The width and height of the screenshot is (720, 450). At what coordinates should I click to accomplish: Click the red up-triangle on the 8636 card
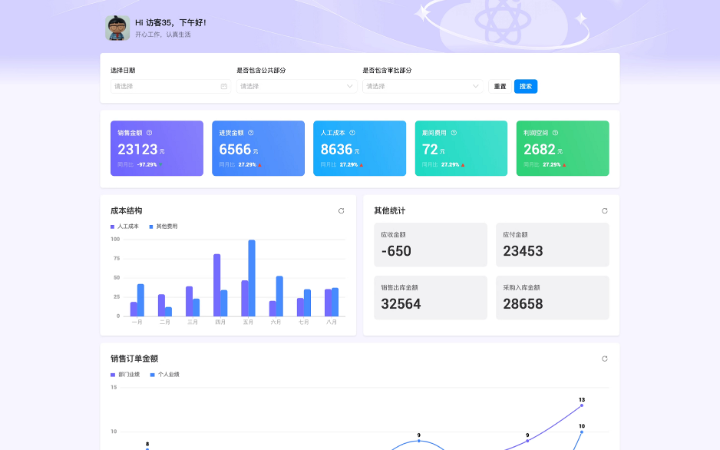point(361,165)
